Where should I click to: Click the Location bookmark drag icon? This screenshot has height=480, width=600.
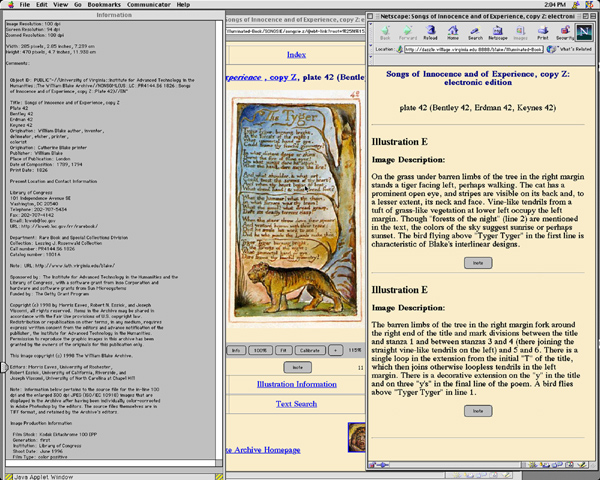(x=400, y=49)
